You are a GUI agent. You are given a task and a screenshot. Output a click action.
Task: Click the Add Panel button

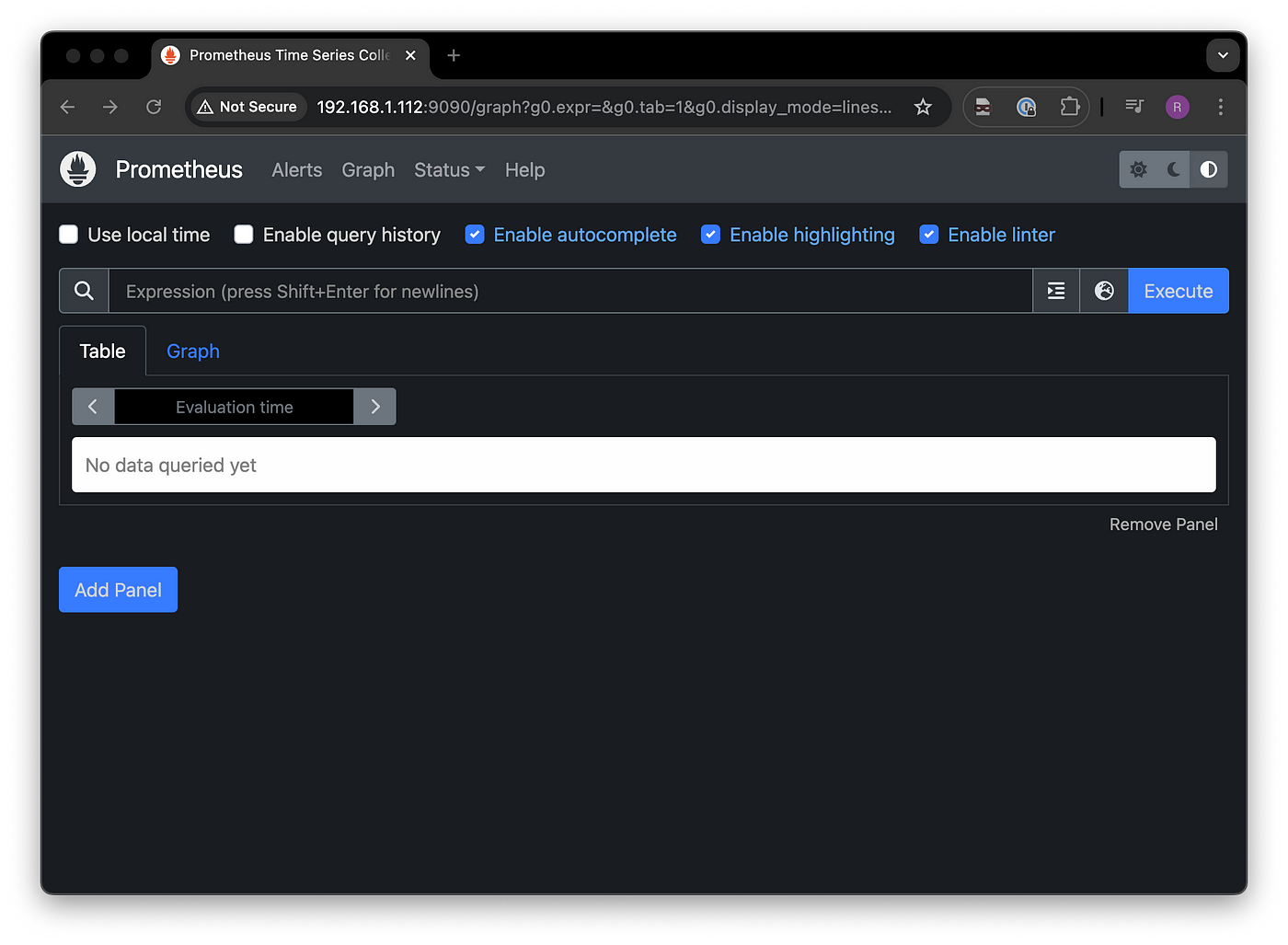tap(118, 590)
